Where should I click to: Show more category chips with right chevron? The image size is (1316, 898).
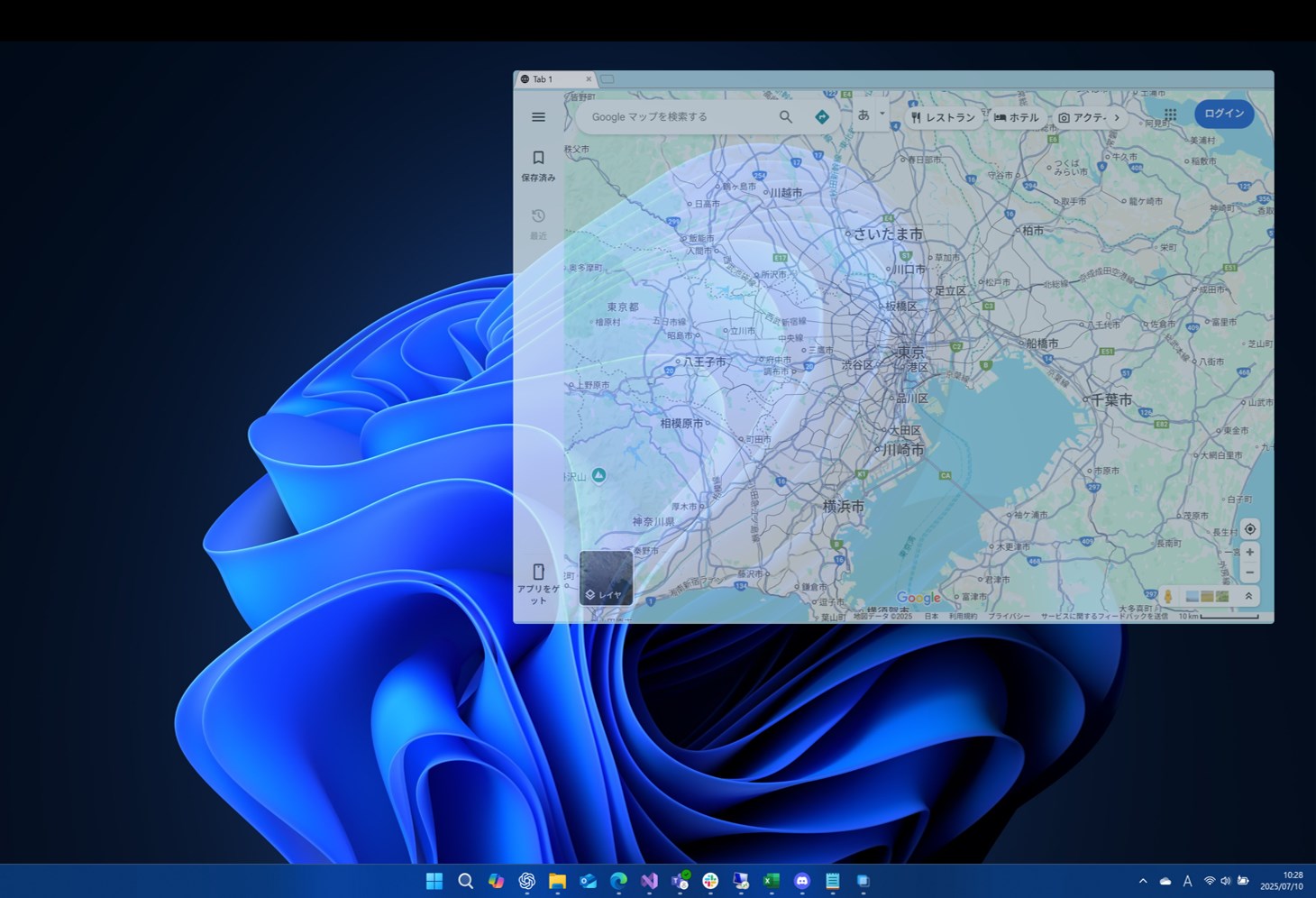(x=1117, y=117)
